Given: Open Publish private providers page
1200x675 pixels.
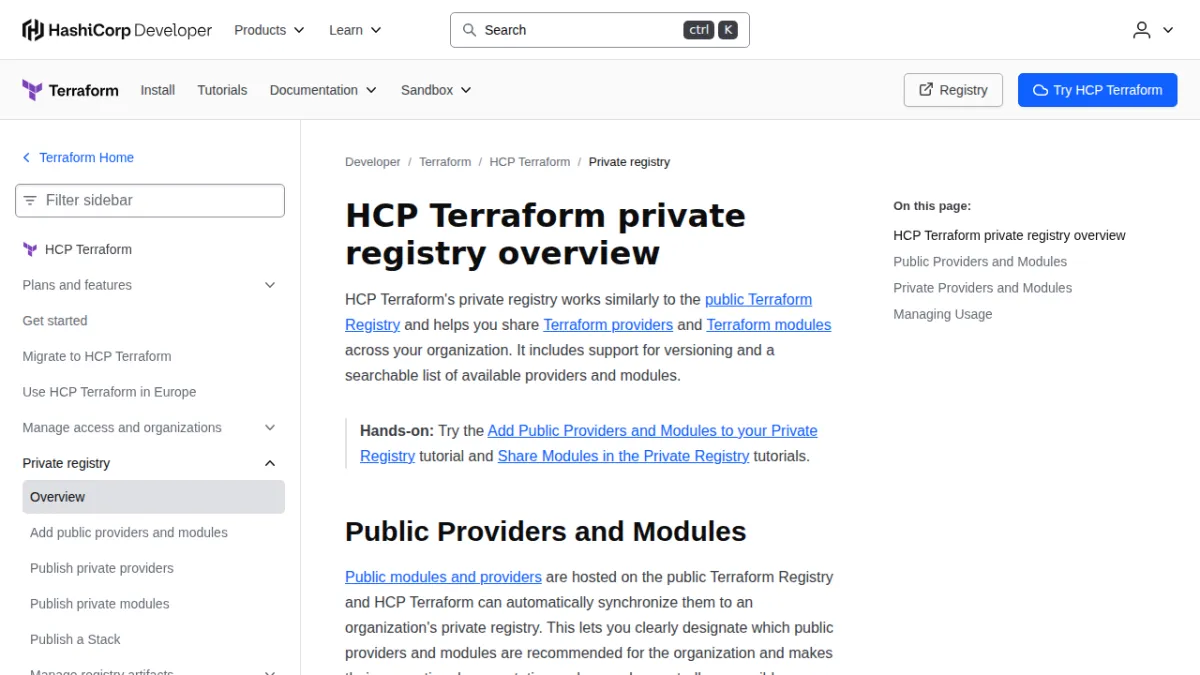Looking at the screenshot, I should (102, 568).
